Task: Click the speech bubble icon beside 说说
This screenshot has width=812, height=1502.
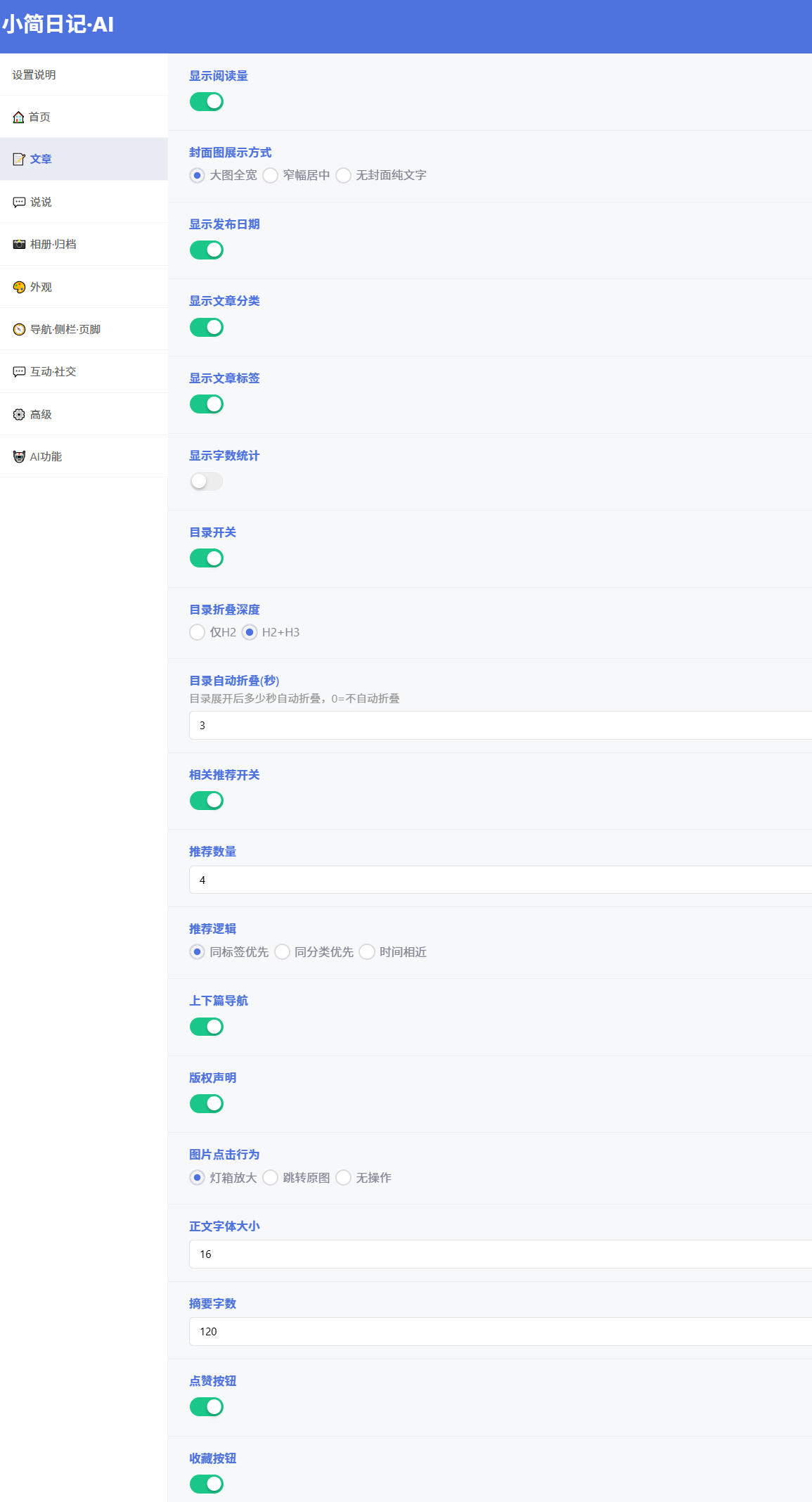Action: point(19,203)
